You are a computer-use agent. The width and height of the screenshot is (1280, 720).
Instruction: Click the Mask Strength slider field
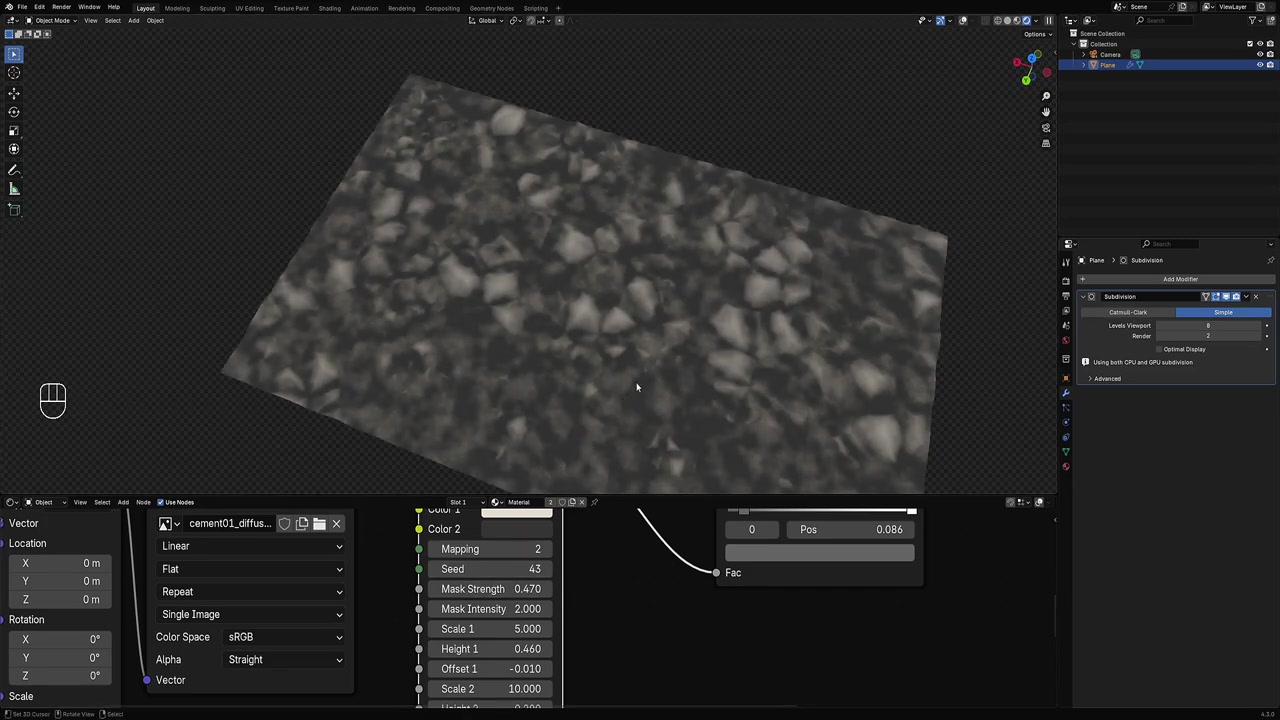(x=490, y=589)
